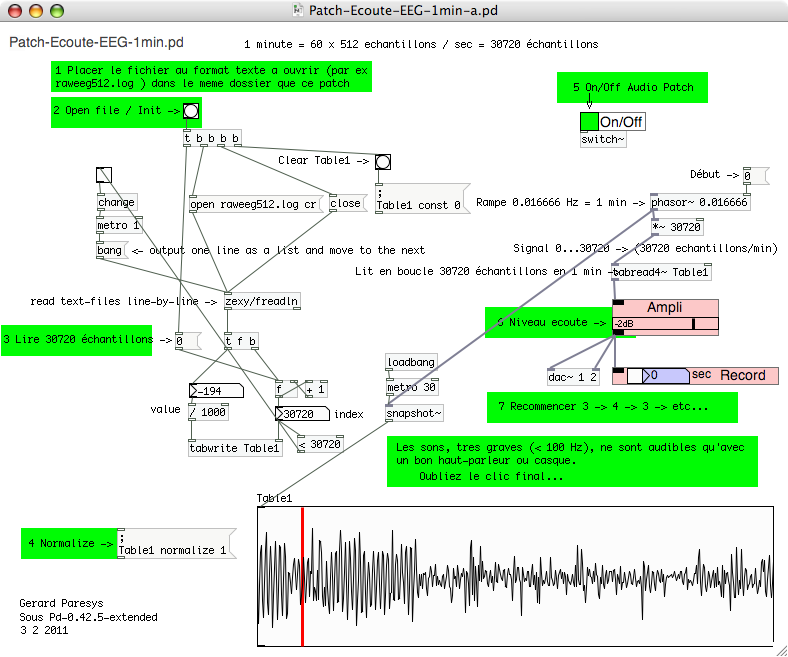
Task: Select the t f b trigger object
Action: click(x=241, y=341)
